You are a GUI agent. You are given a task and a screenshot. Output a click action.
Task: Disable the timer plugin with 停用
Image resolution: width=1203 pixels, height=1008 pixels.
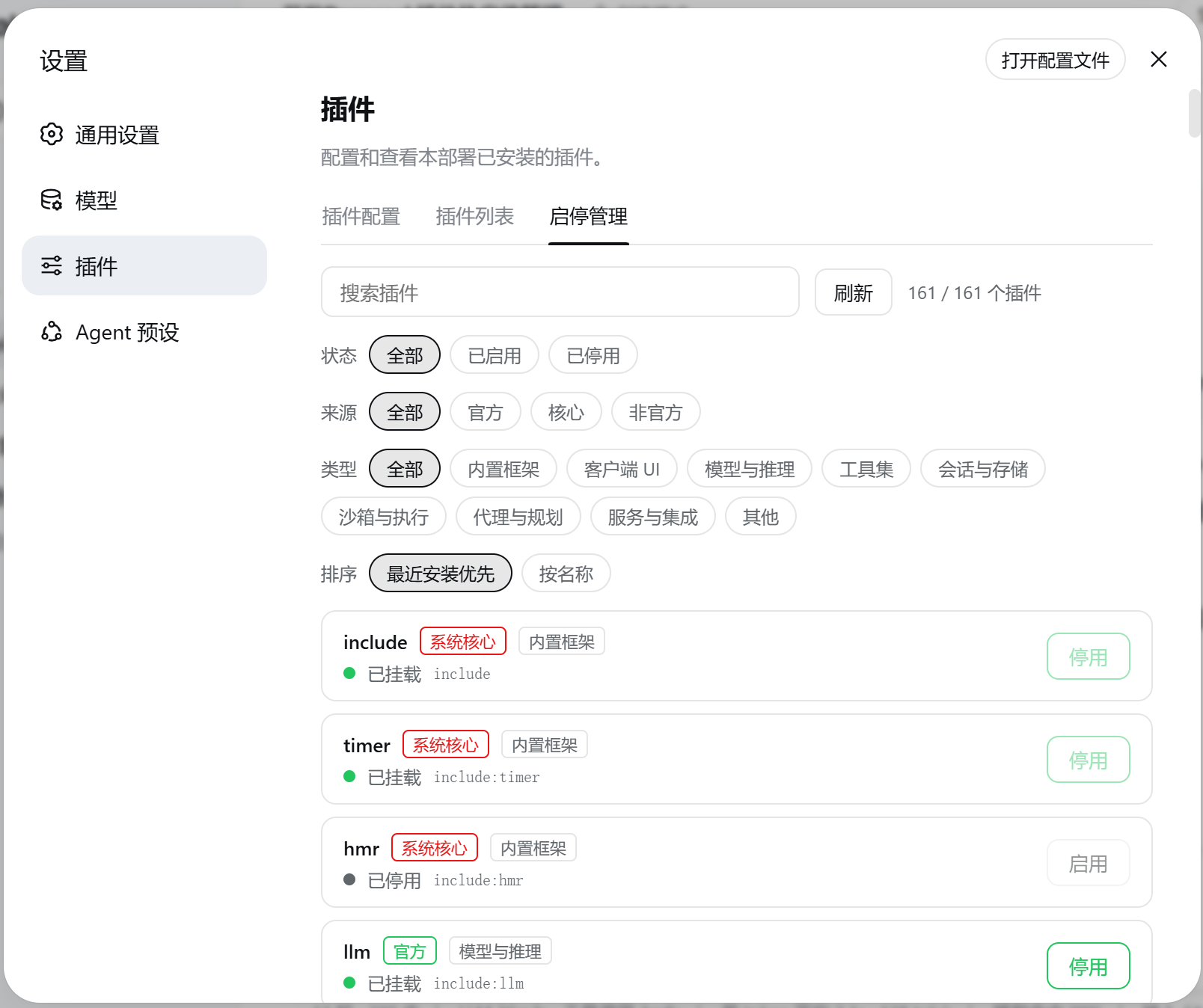tap(1089, 760)
